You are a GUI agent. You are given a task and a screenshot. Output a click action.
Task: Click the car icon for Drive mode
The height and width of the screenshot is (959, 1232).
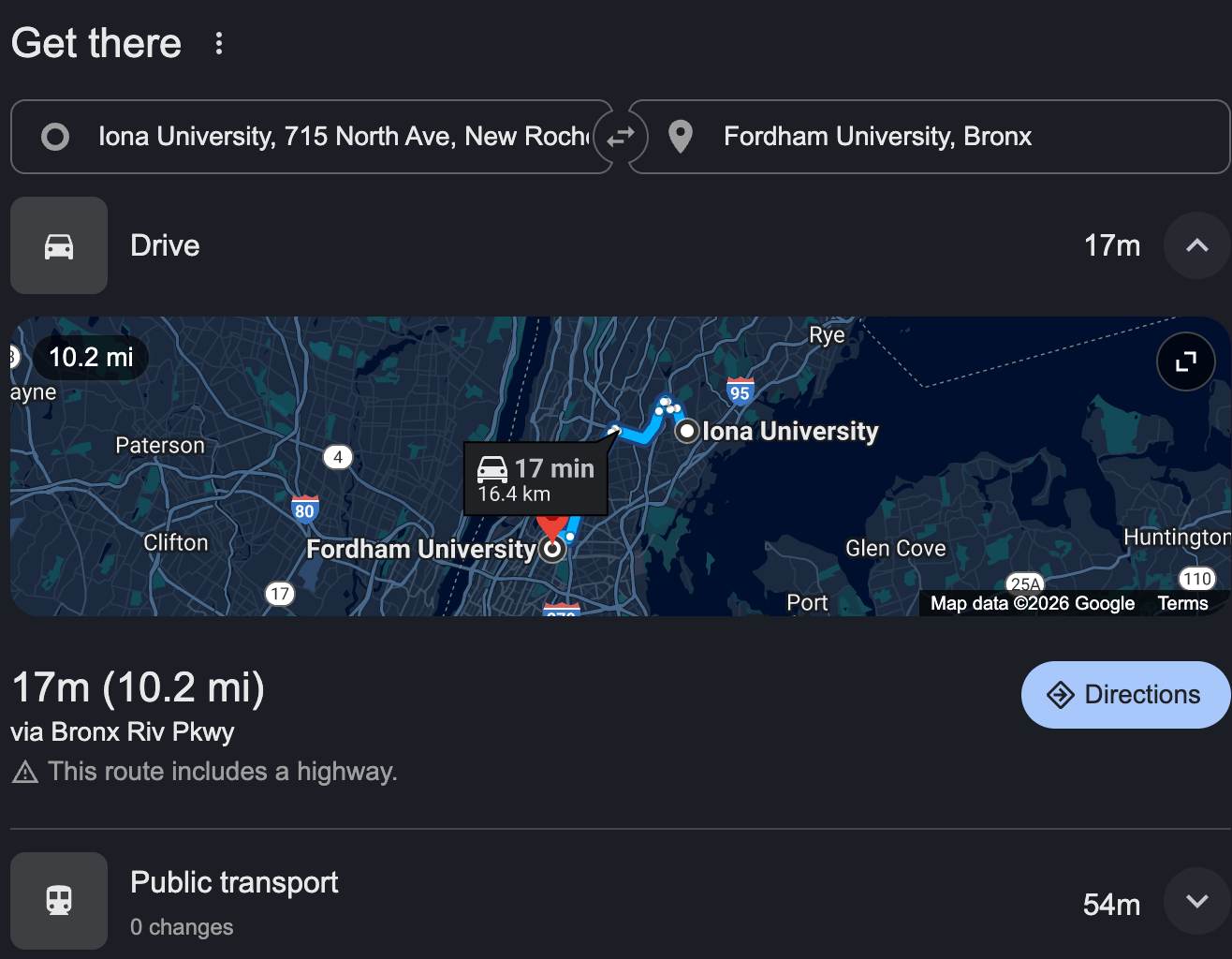[59, 245]
